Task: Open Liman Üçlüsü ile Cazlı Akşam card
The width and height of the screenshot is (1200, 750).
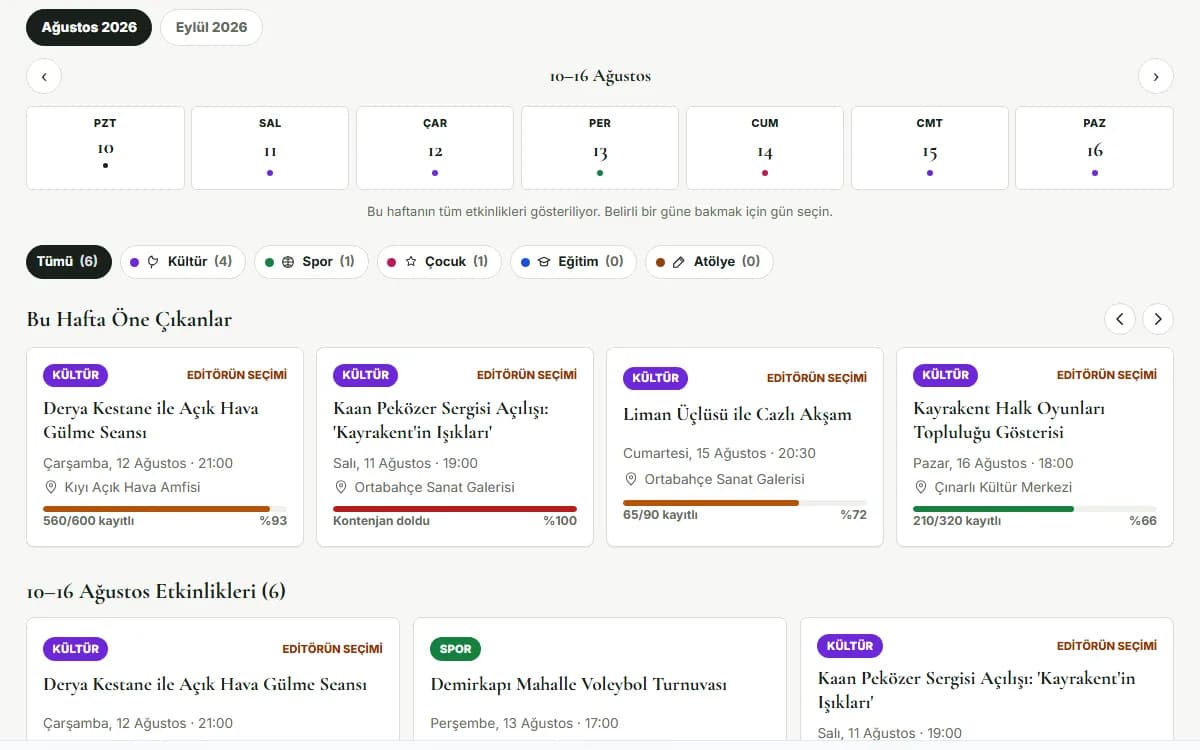Action: click(745, 447)
